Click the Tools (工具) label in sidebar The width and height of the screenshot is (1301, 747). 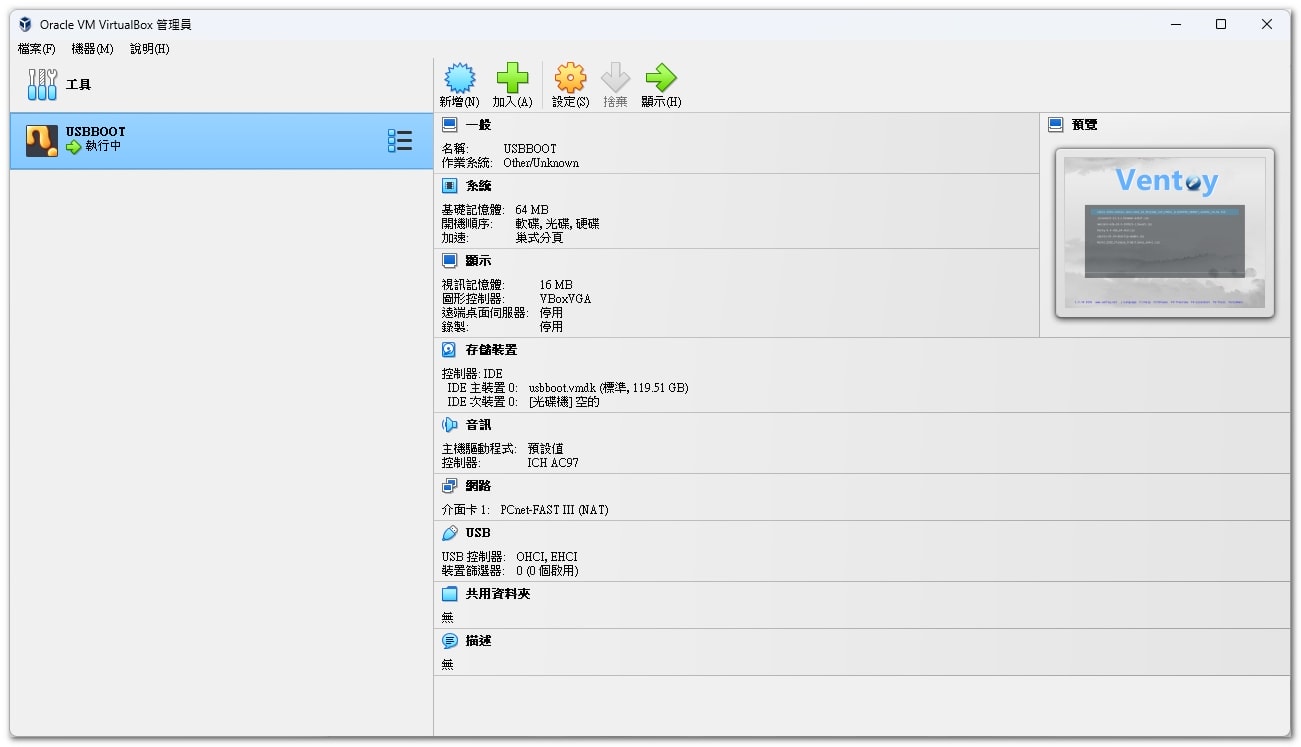pyautogui.click(x=78, y=85)
